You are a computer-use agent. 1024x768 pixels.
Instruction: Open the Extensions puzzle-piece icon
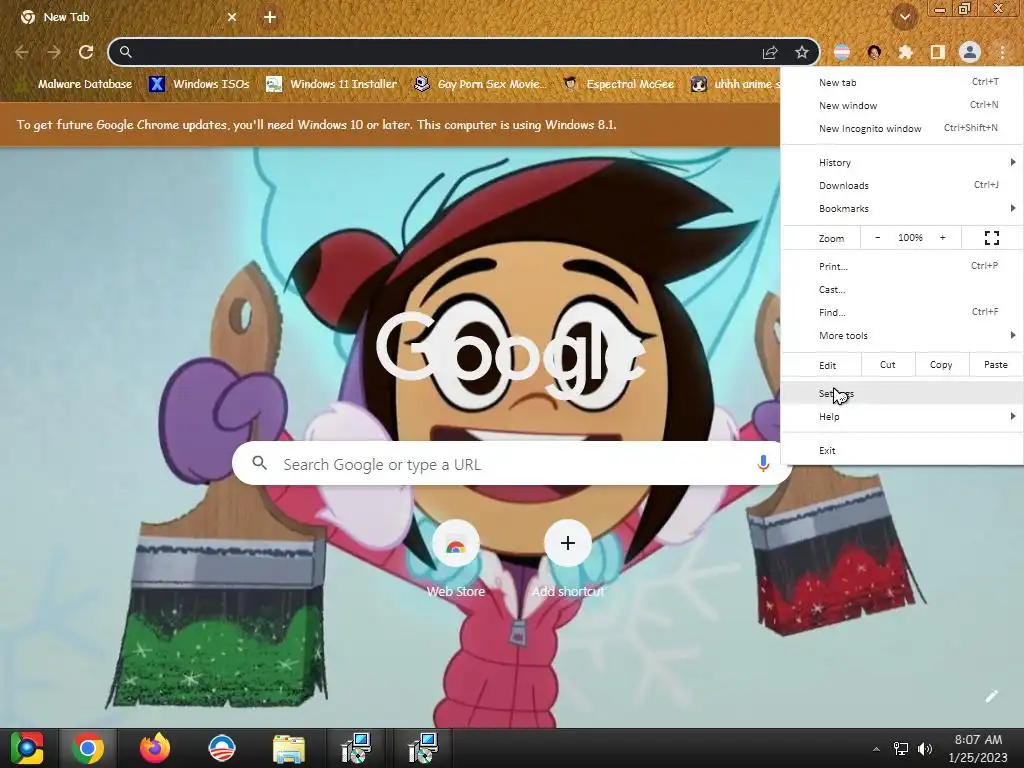(905, 52)
